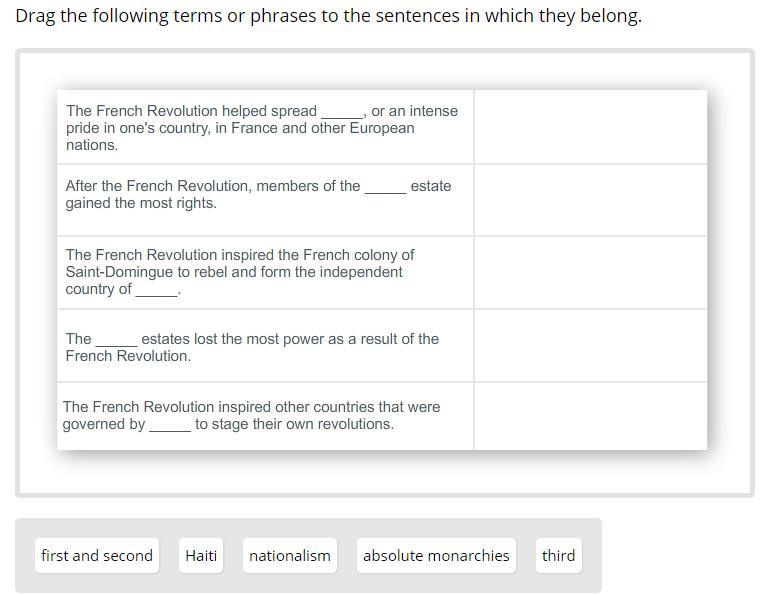775x595 pixels.
Task: Click the blank after "country of"
Action: coord(156,291)
